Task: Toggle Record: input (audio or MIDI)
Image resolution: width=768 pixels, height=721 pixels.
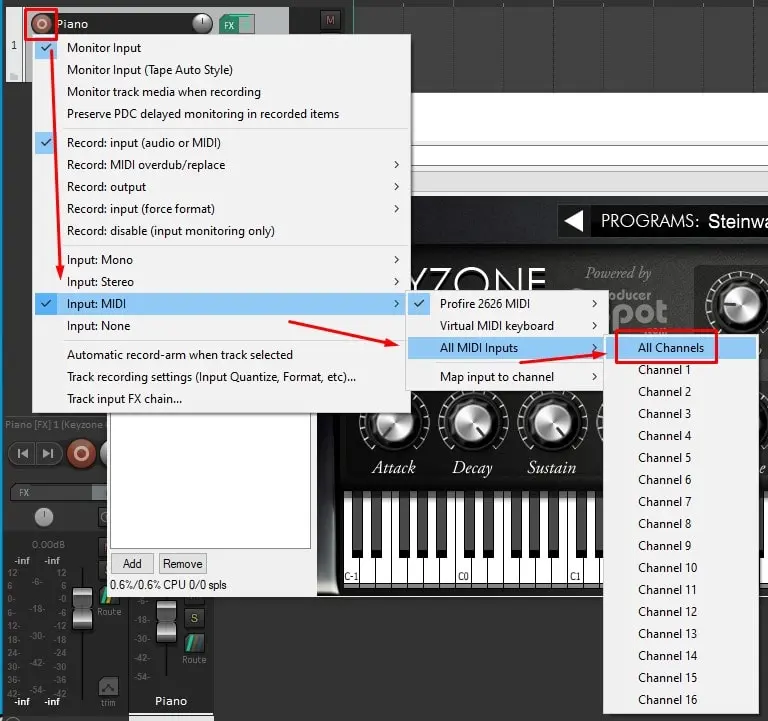Action: [x=221, y=143]
